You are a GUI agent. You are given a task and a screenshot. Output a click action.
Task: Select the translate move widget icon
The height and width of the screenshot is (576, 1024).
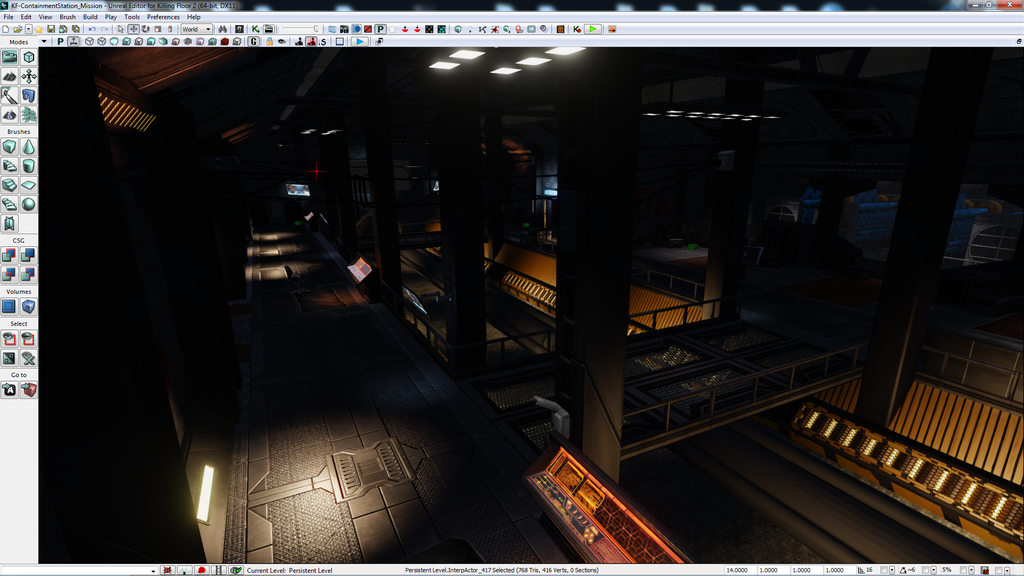click(133, 29)
